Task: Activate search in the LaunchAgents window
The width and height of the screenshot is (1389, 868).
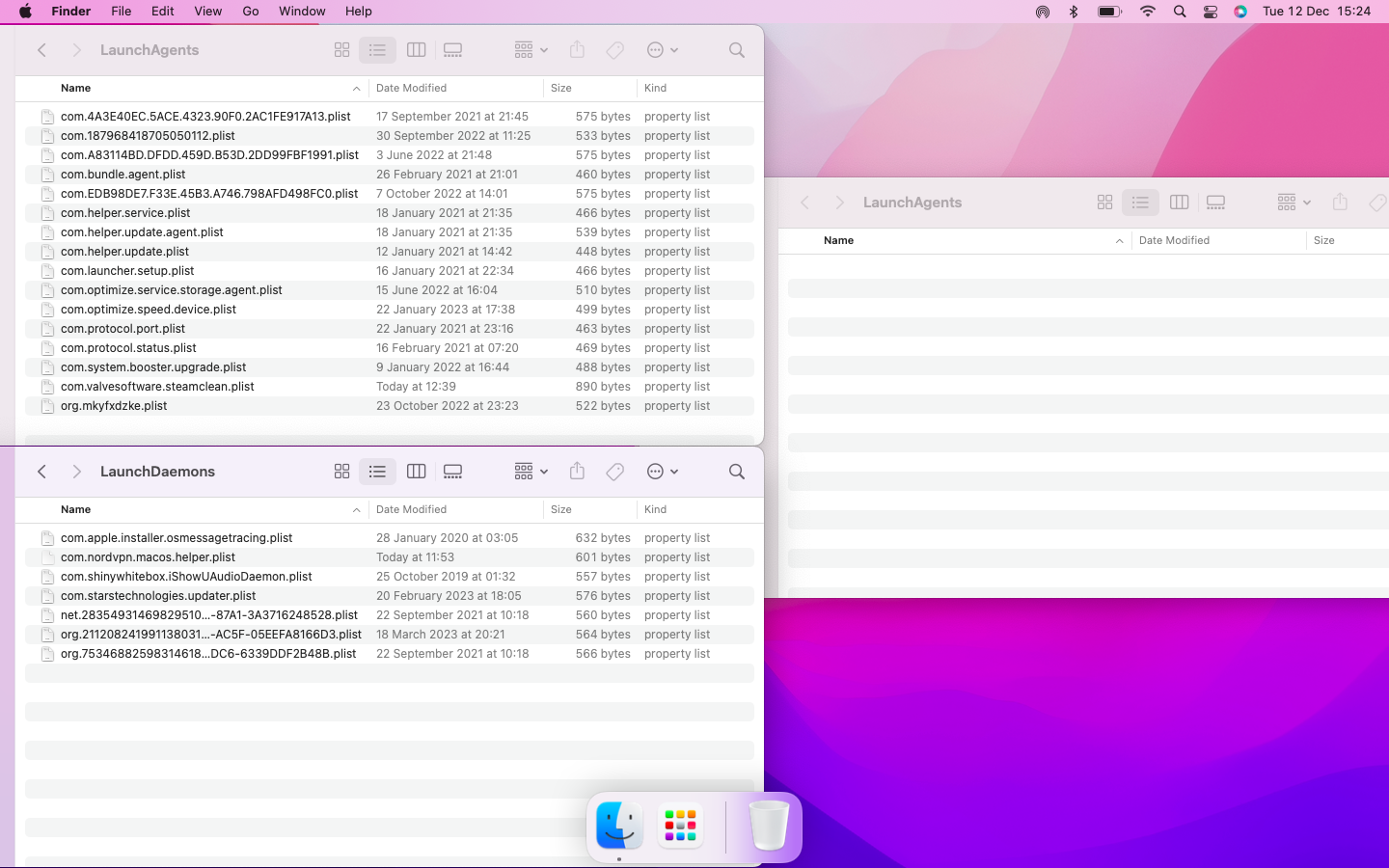Action: (736, 50)
